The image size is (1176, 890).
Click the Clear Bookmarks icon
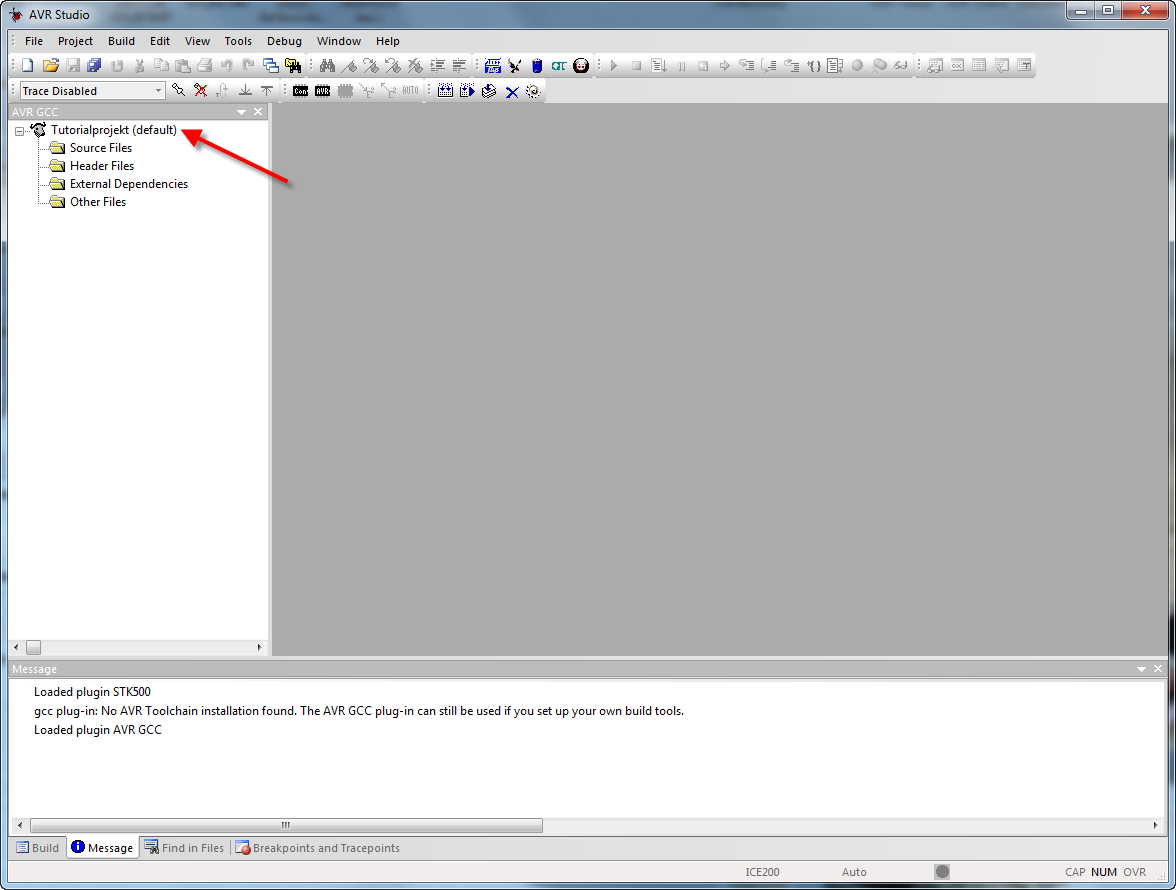coord(415,66)
